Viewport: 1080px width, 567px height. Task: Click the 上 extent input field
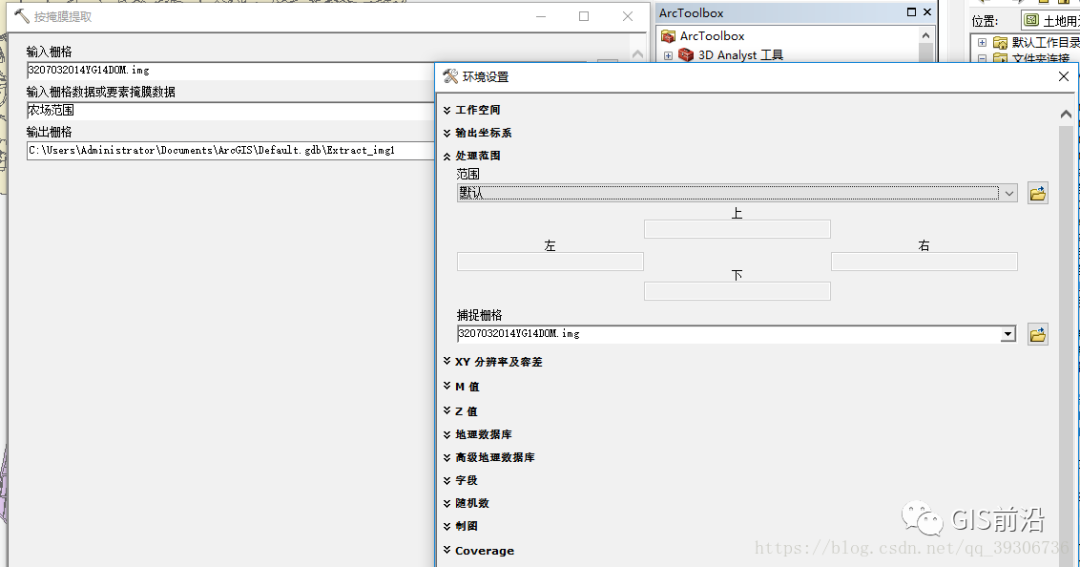click(737, 229)
